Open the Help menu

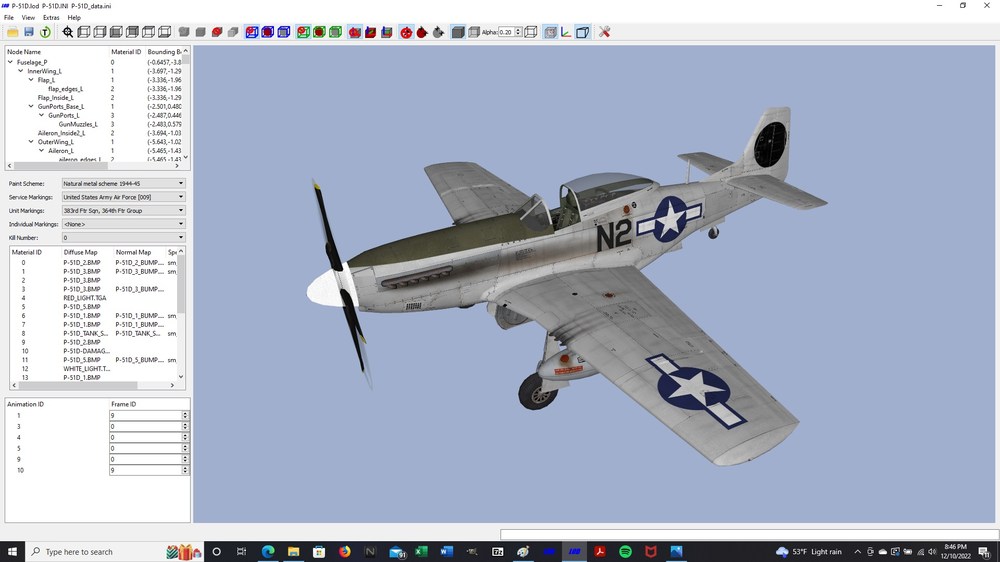click(74, 18)
